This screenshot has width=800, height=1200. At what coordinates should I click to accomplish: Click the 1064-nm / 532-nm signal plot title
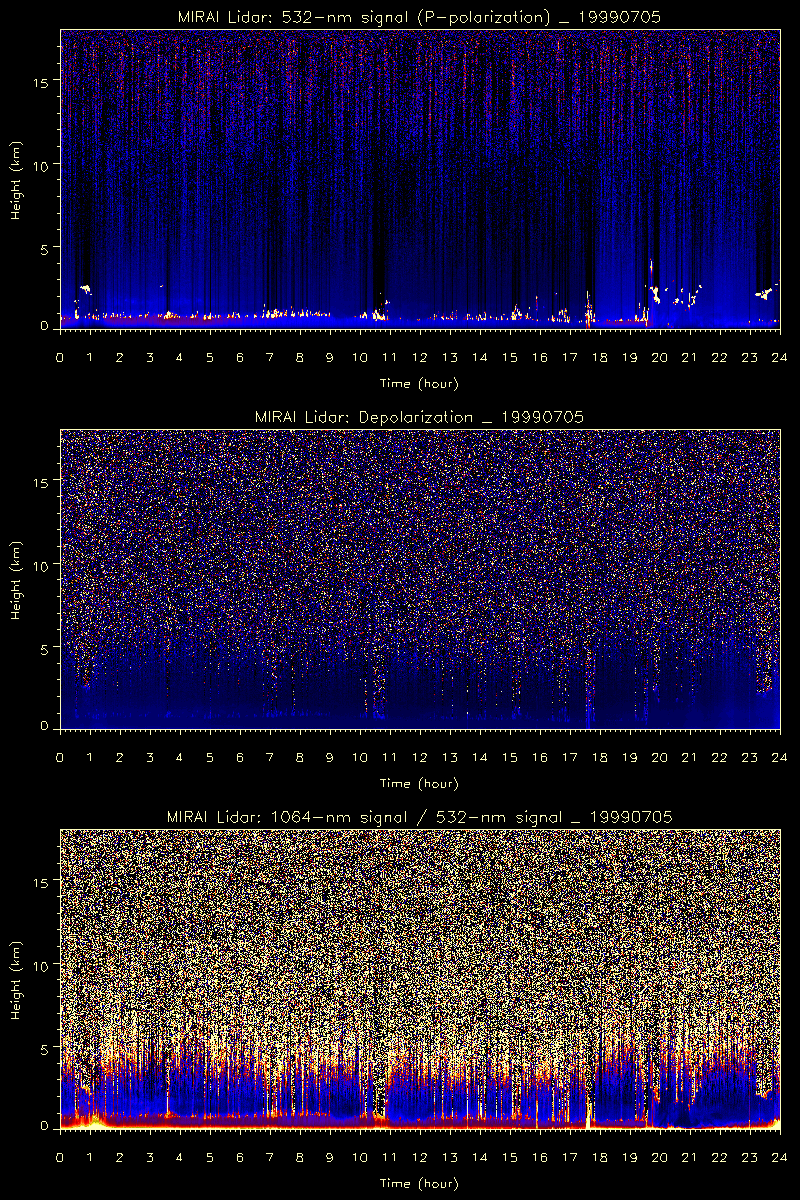coord(419,817)
